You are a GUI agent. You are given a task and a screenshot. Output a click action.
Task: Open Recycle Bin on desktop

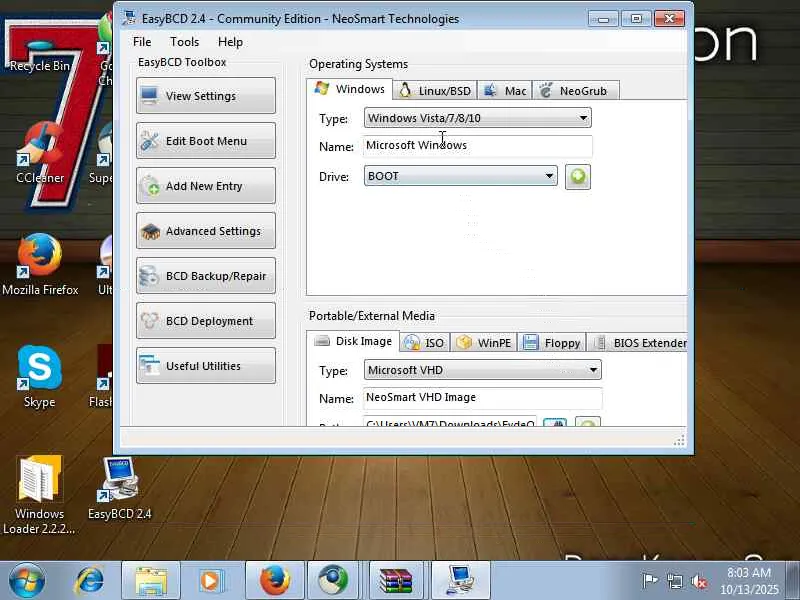[39, 54]
